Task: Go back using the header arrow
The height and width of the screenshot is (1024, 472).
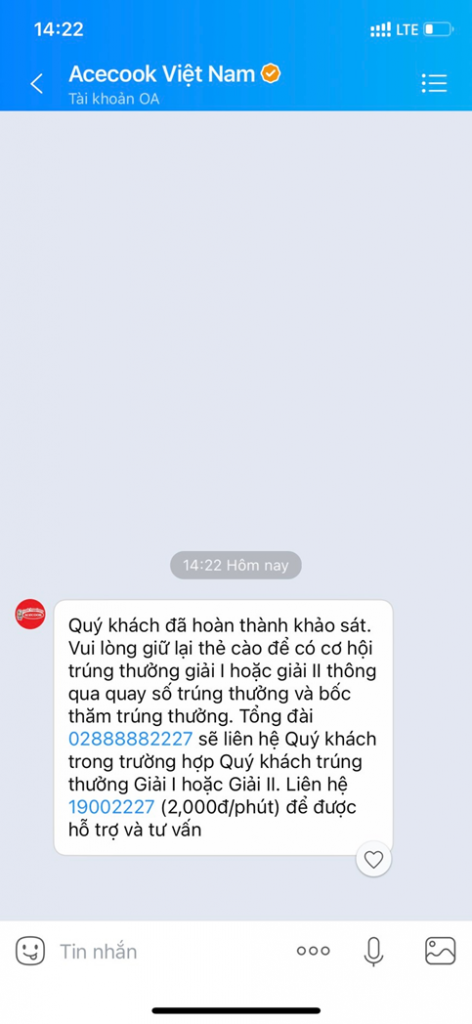Action: click(x=37, y=84)
